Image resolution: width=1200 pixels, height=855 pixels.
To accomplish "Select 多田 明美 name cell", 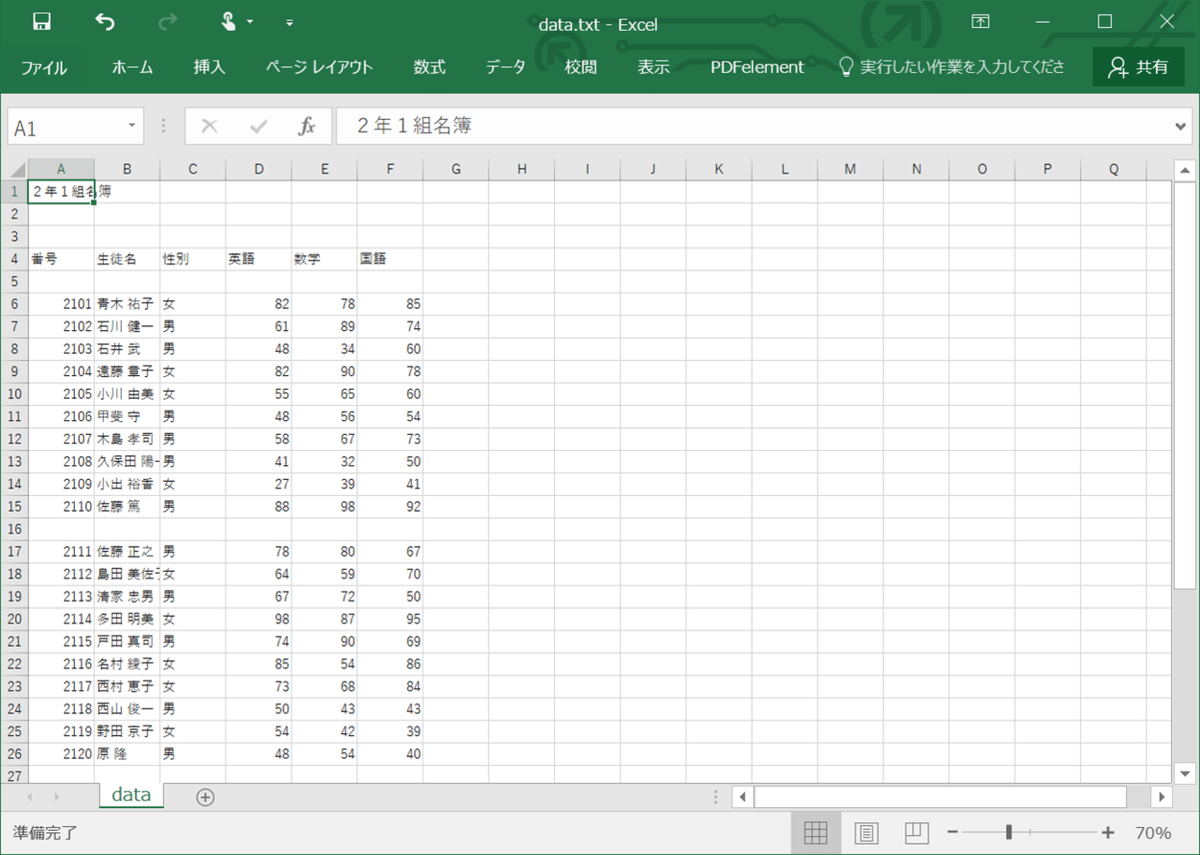I will 127,619.
